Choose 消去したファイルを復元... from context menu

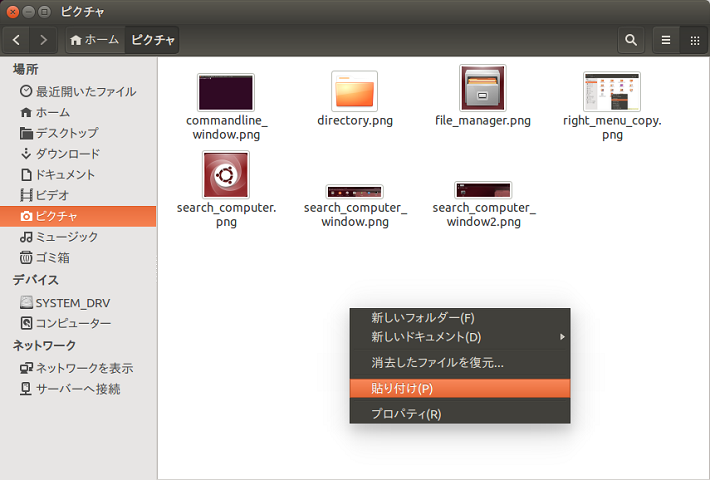[460, 363]
